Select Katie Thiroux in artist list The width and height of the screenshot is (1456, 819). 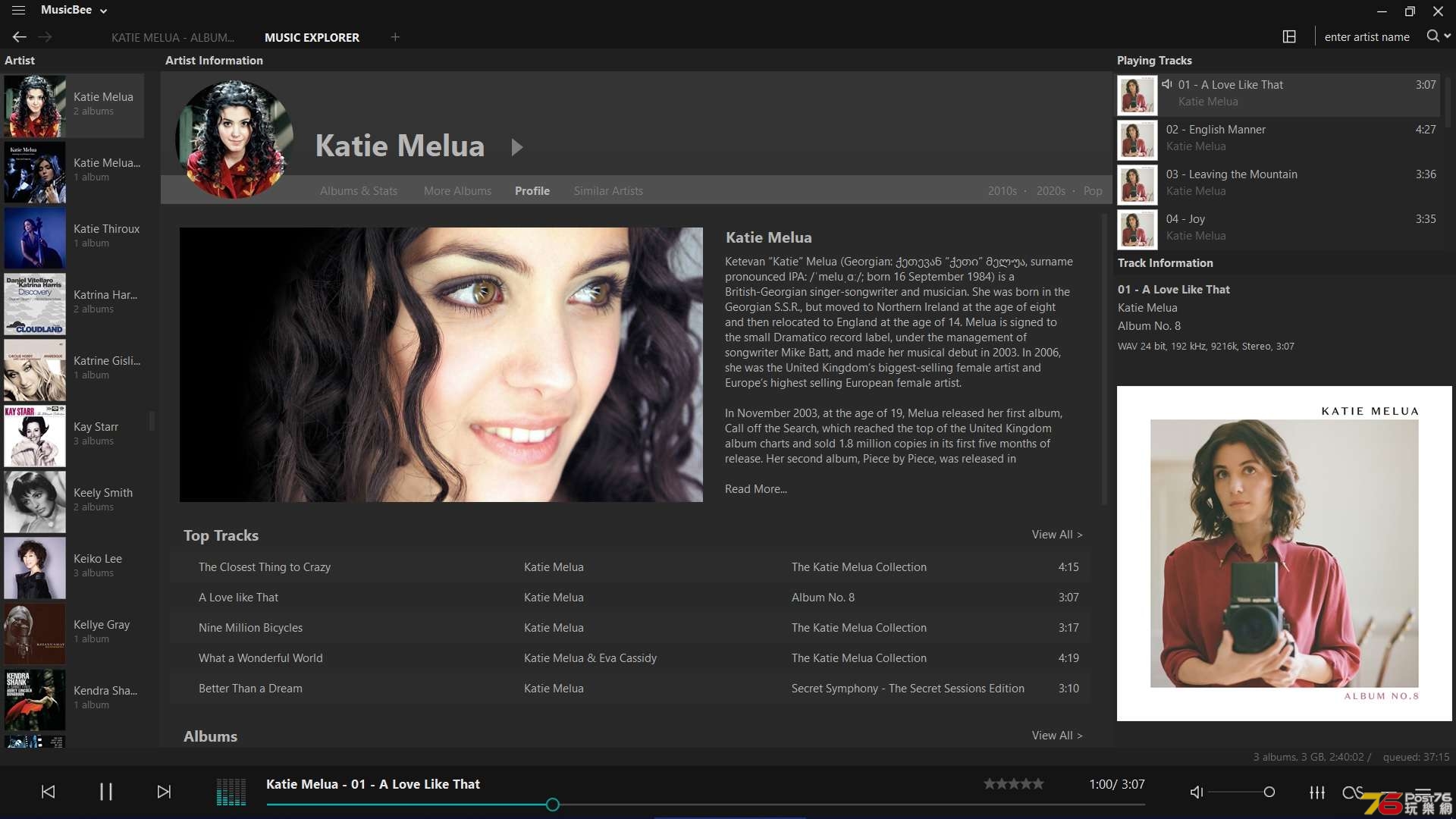tap(74, 237)
